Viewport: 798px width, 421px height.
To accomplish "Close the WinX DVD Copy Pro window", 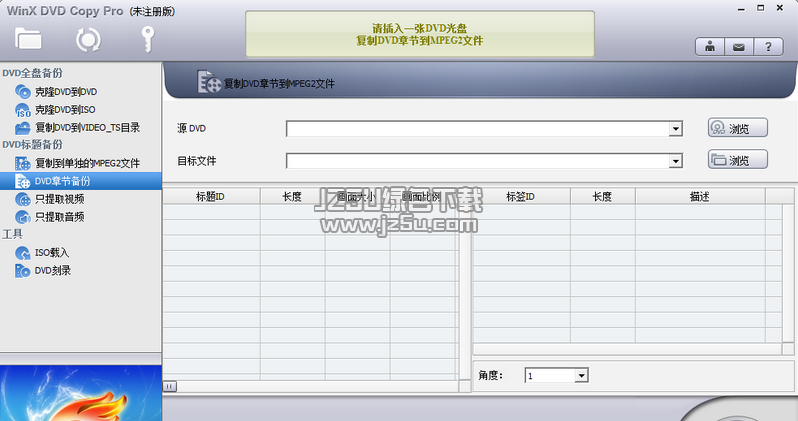I will 780,8.
